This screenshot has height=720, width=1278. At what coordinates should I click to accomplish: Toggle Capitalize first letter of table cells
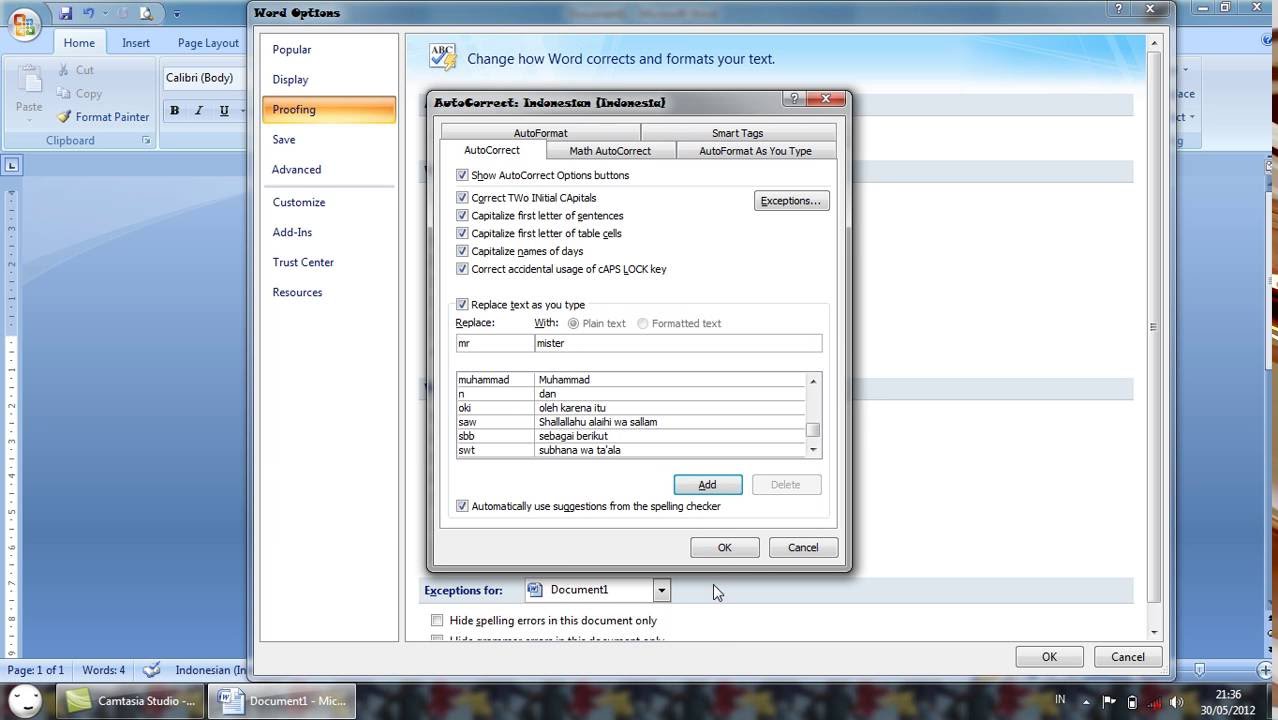coord(462,234)
